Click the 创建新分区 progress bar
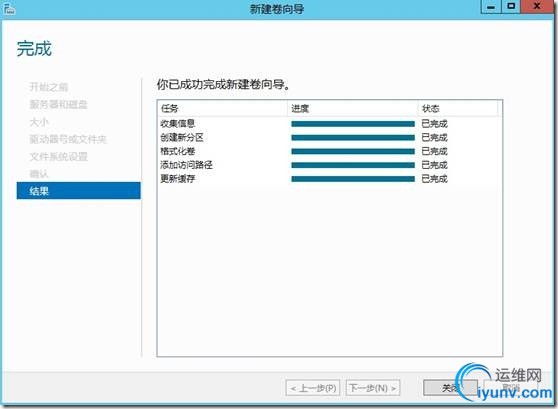Screen dimensions: 558x409 pyautogui.click(x=353, y=138)
